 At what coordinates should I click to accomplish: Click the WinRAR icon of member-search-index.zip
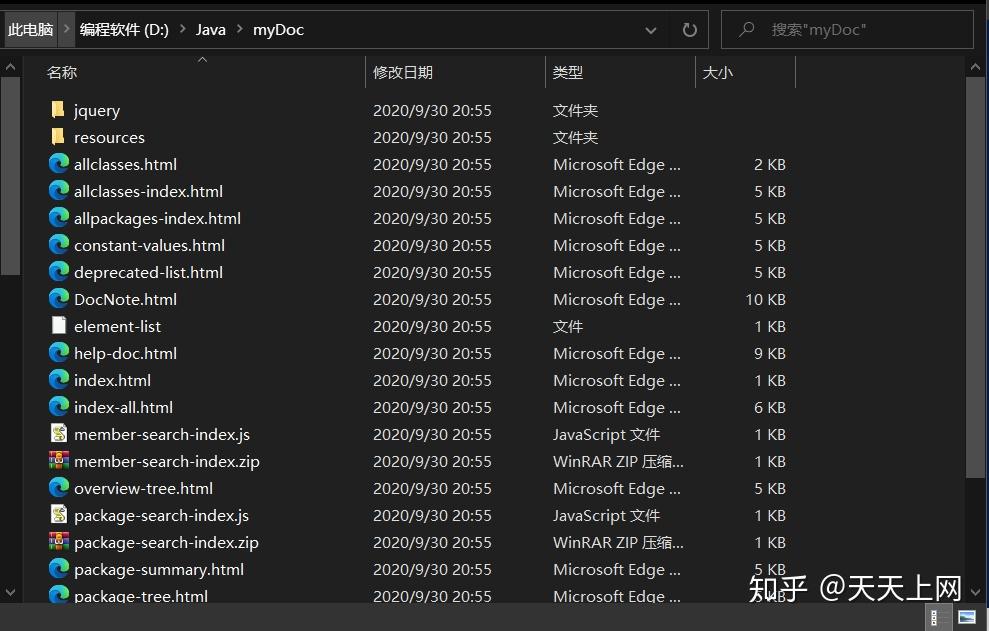(x=59, y=461)
